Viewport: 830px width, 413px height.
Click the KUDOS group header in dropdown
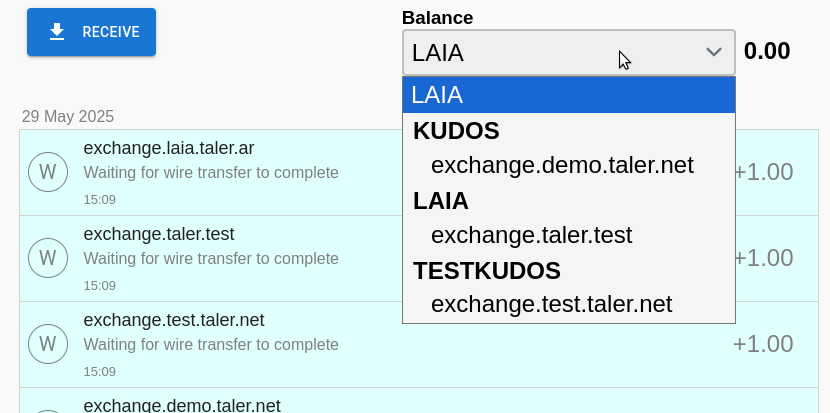456,131
